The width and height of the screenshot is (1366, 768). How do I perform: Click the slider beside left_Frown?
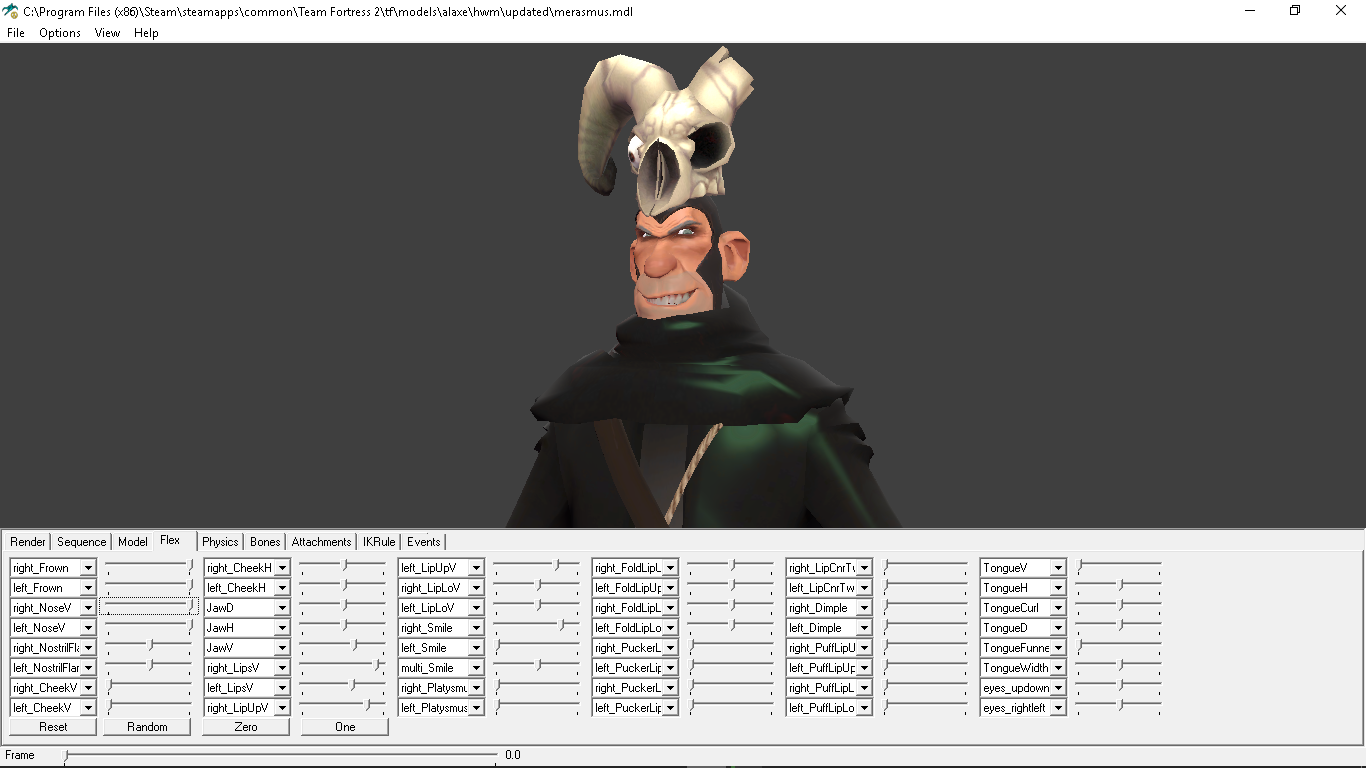(149, 587)
